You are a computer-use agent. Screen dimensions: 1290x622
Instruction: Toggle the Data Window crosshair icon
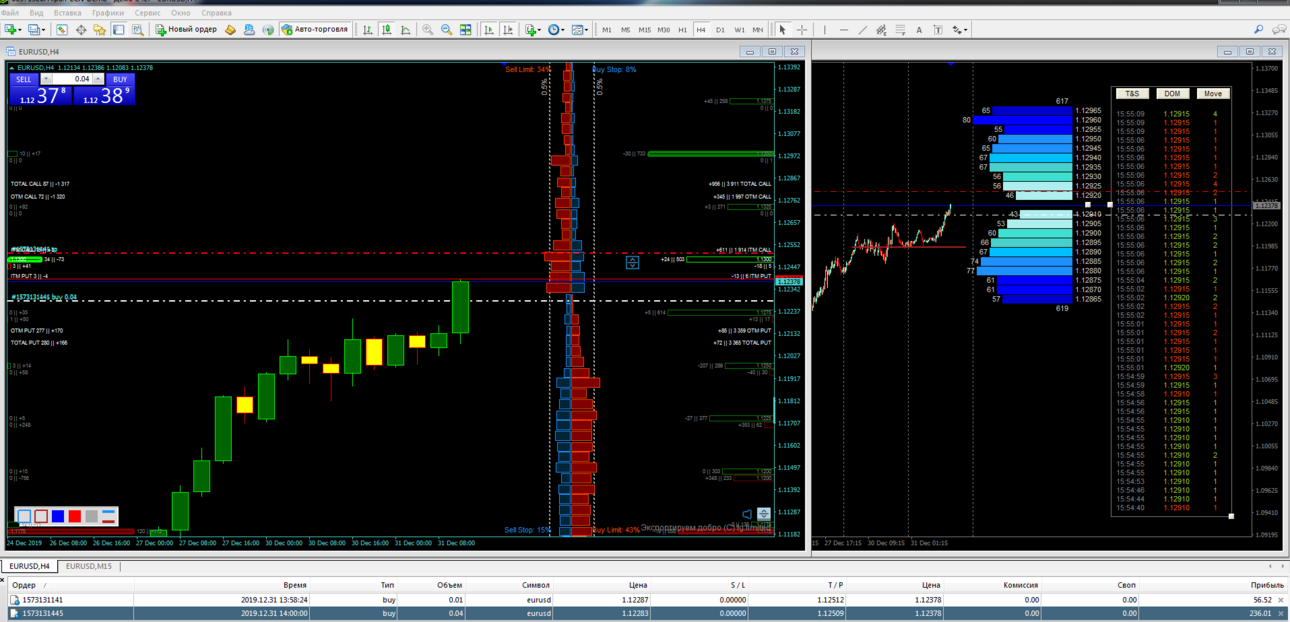point(81,30)
